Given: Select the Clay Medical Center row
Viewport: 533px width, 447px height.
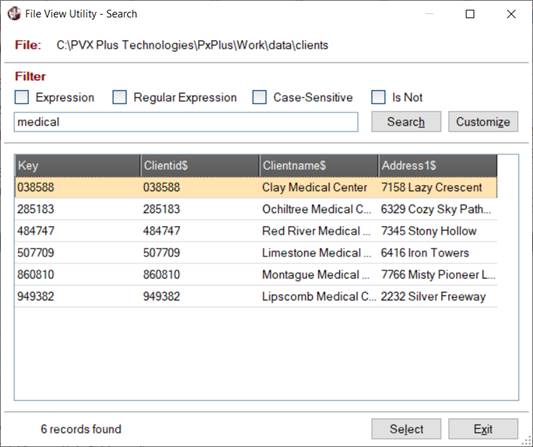Looking at the screenshot, I should pyautogui.click(x=256, y=187).
